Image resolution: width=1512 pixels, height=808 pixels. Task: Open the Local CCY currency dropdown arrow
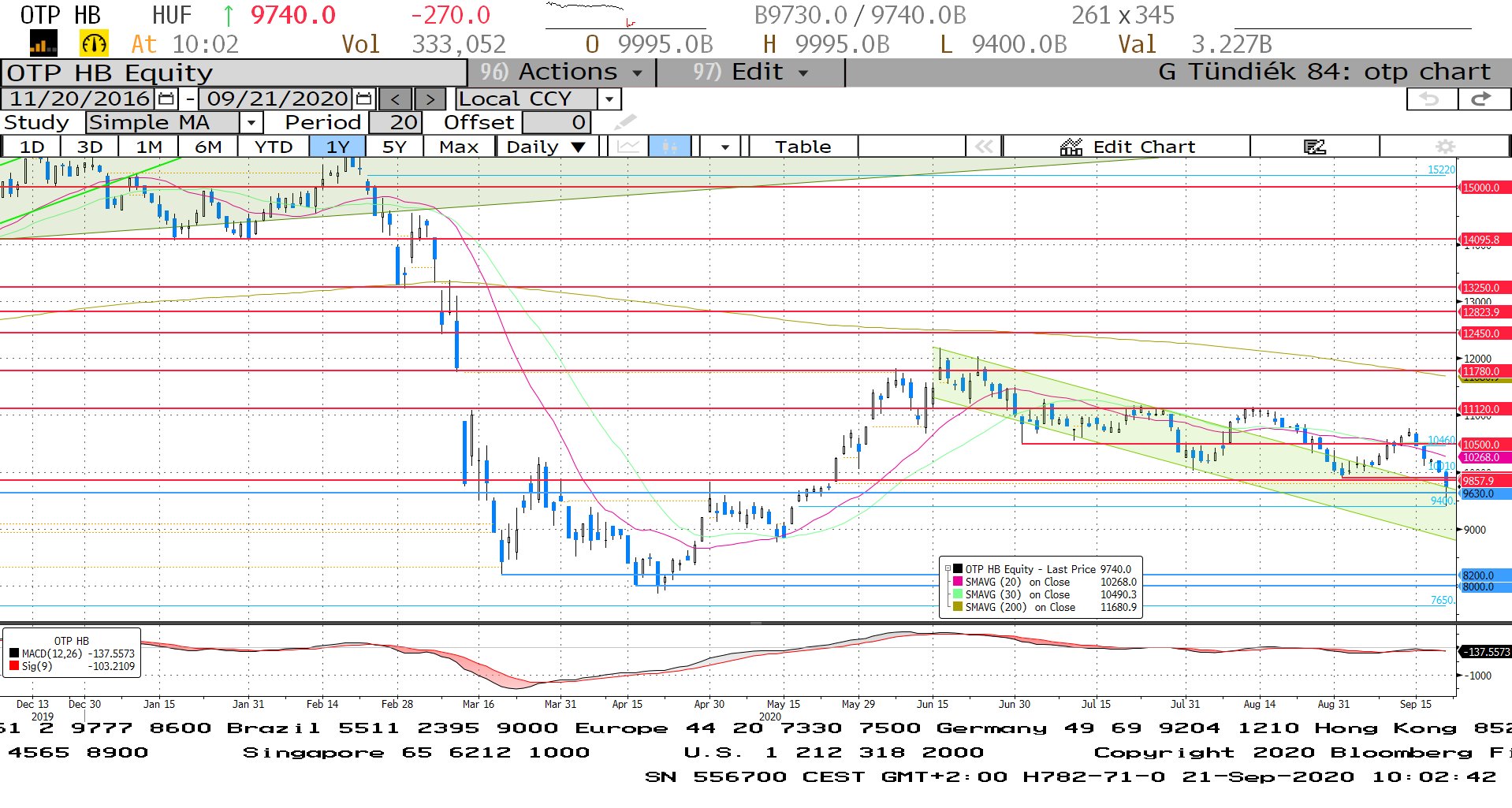pyautogui.click(x=609, y=99)
